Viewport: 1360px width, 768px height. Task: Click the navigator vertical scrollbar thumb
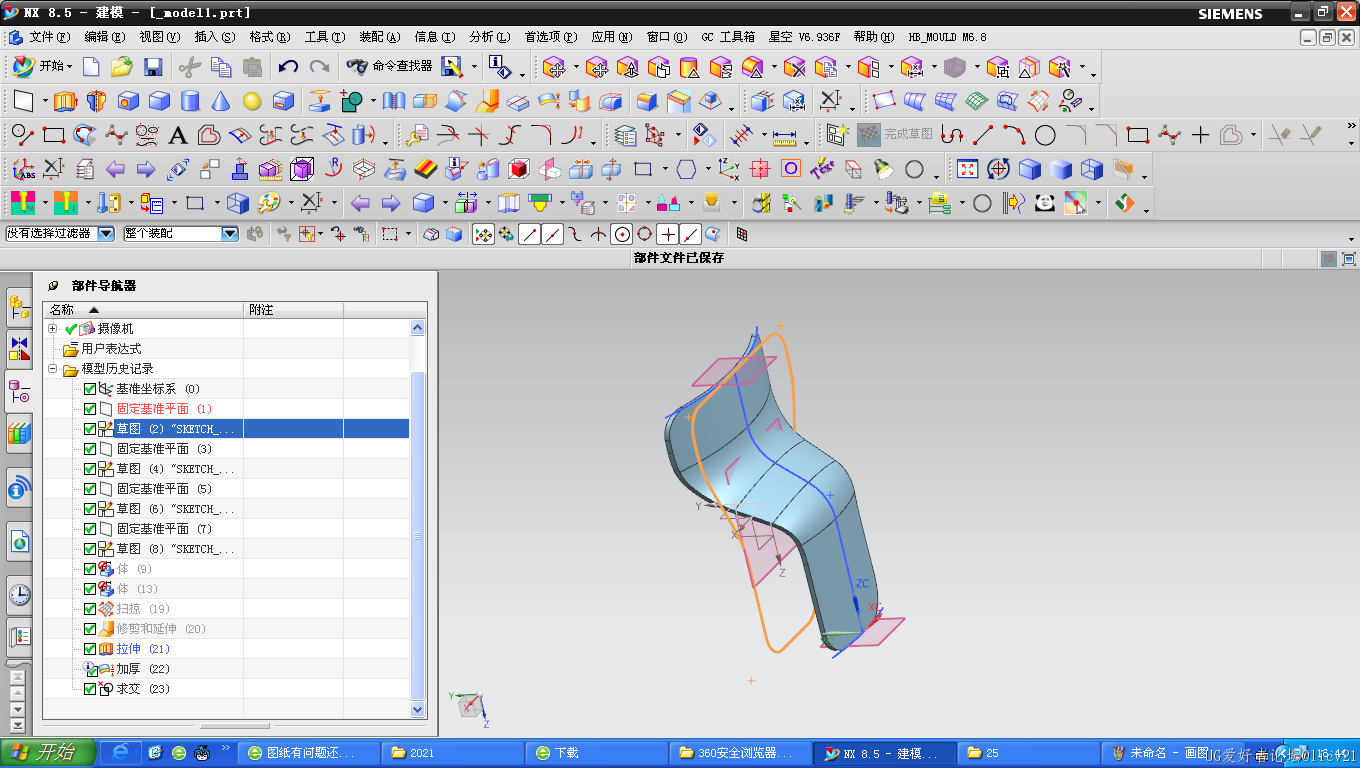click(418, 535)
